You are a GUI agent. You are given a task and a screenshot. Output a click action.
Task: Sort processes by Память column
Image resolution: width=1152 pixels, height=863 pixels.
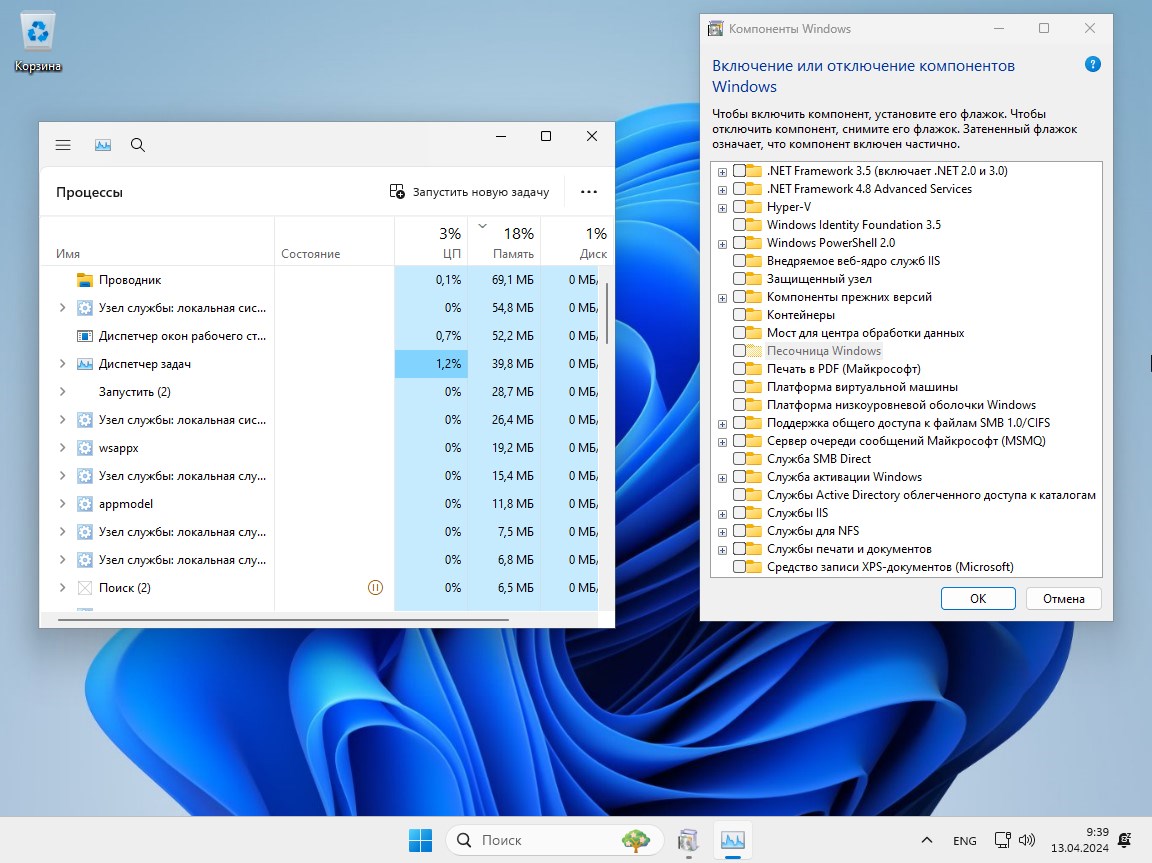tap(504, 242)
